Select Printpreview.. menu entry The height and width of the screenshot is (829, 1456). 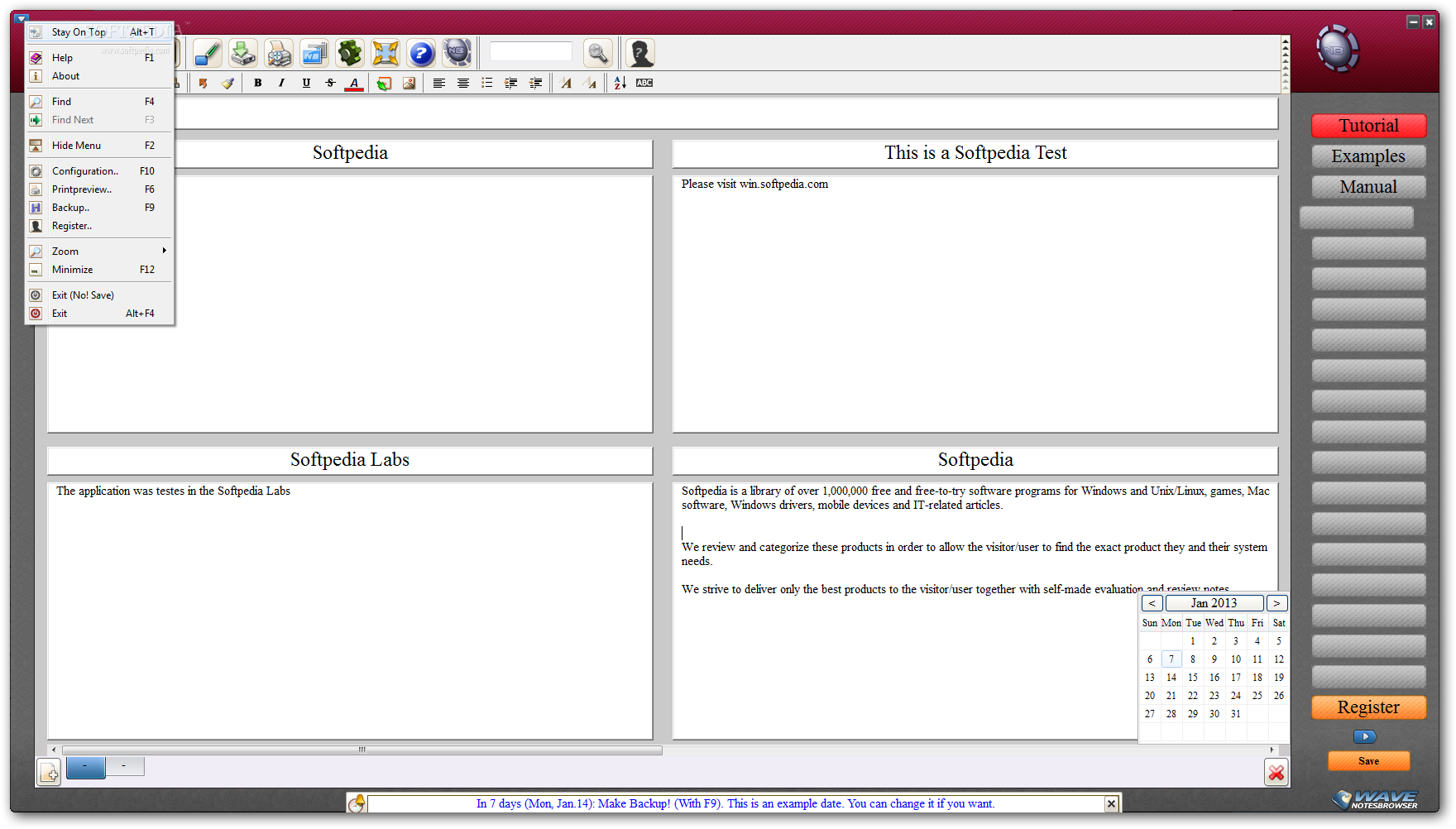coord(100,189)
